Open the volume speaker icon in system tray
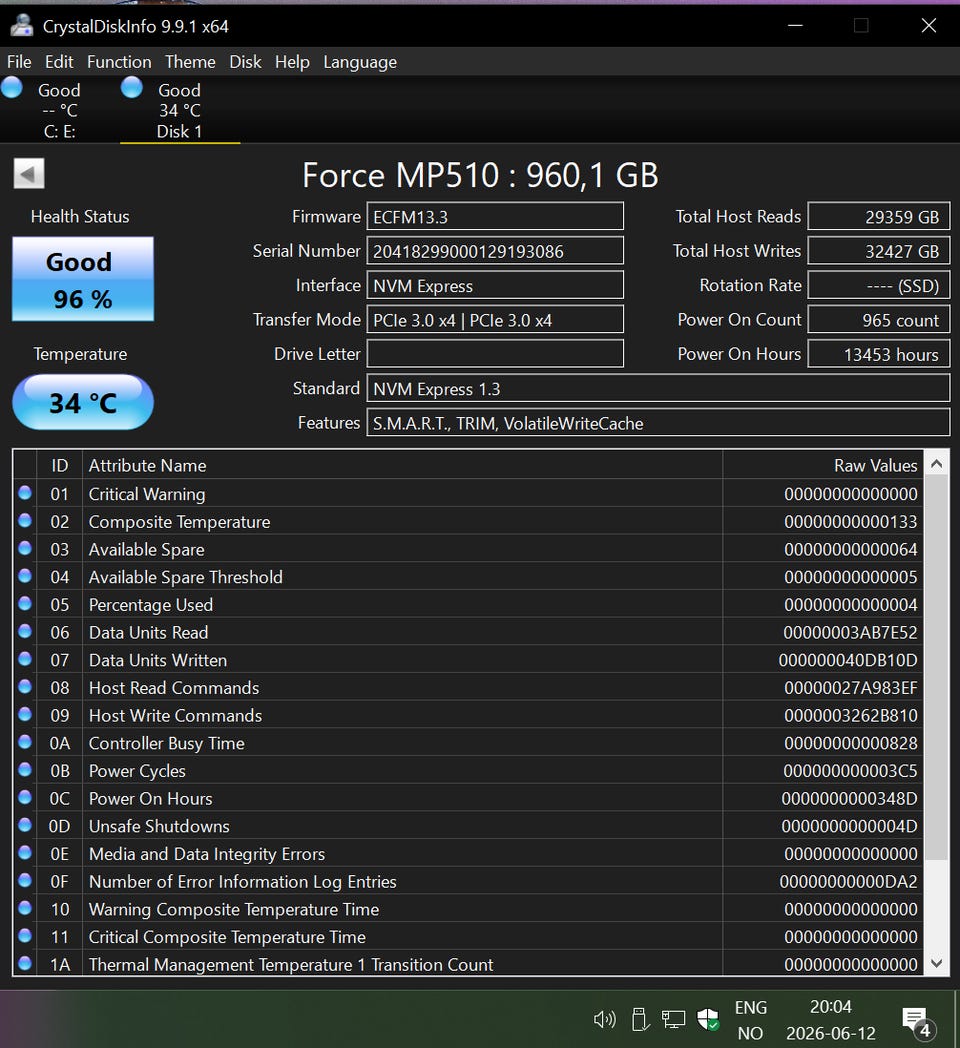960x1048 pixels. pyautogui.click(x=604, y=1019)
